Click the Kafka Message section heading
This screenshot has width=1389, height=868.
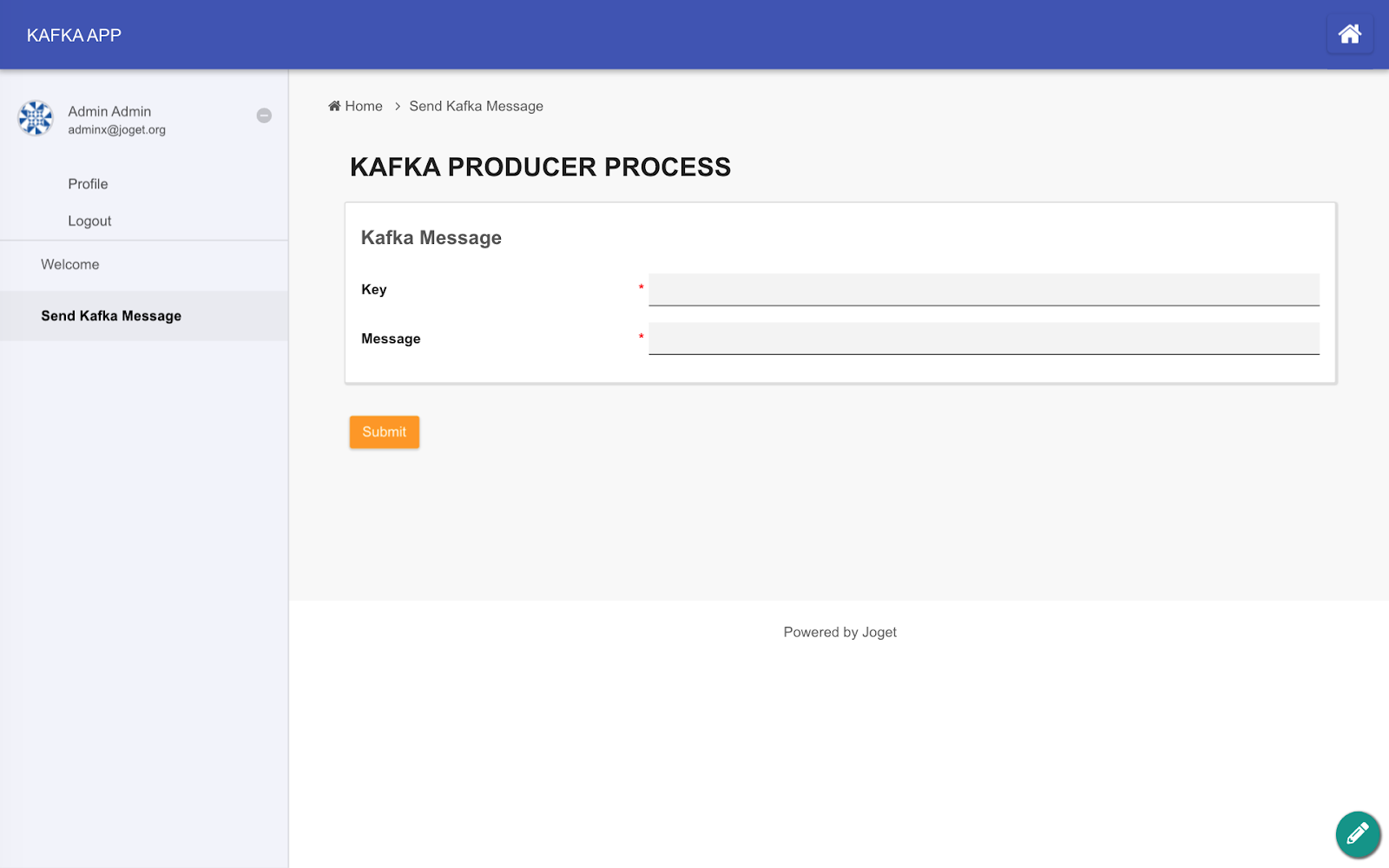click(431, 238)
